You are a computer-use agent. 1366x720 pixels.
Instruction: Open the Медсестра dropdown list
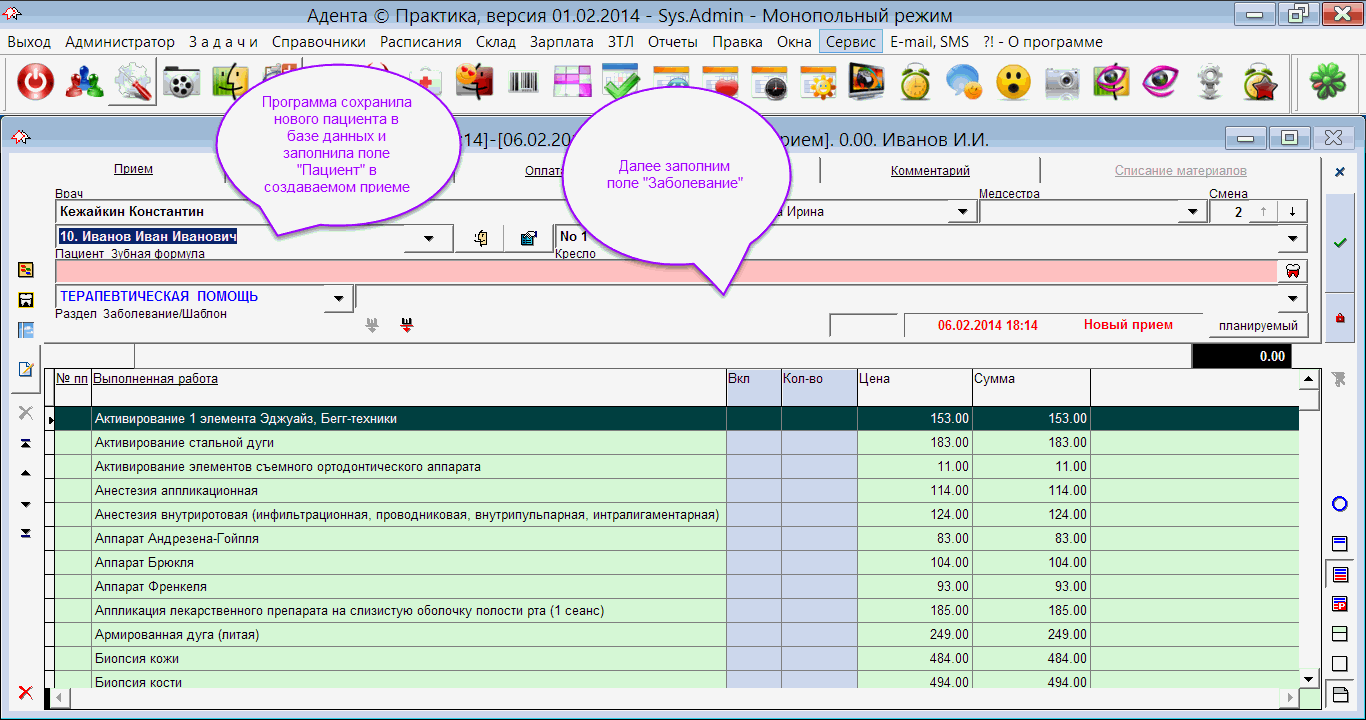(x=1191, y=212)
